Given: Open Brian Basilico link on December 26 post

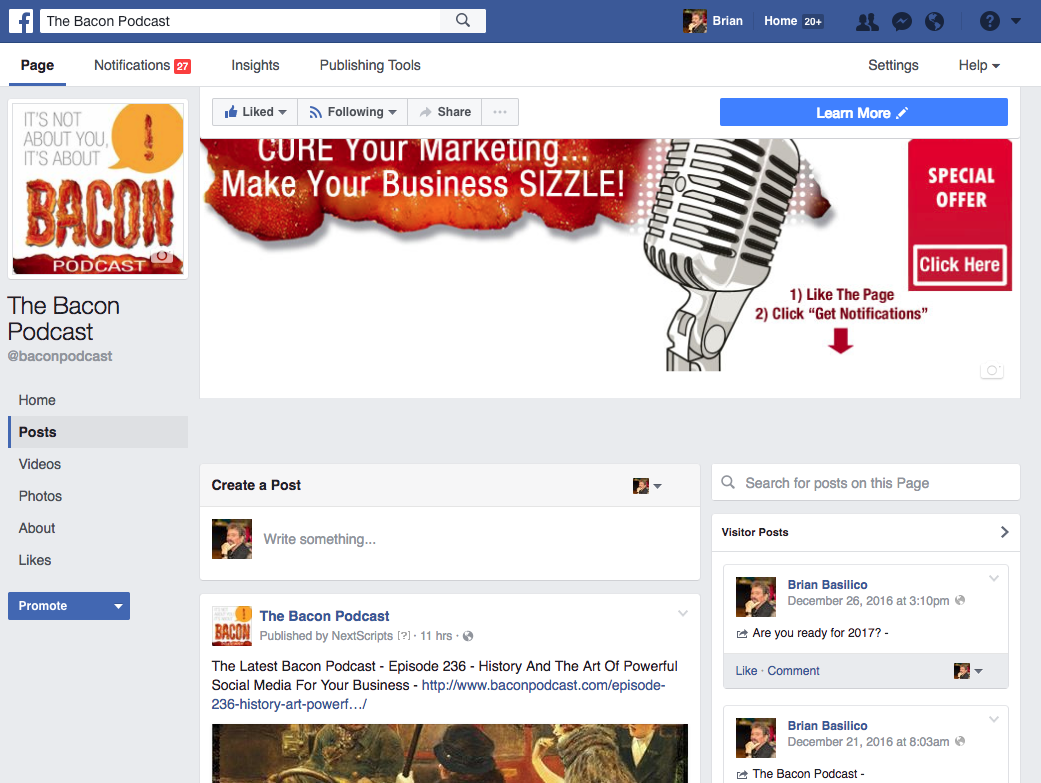Looking at the screenshot, I should pyautogui.click(x=827, y=584).
